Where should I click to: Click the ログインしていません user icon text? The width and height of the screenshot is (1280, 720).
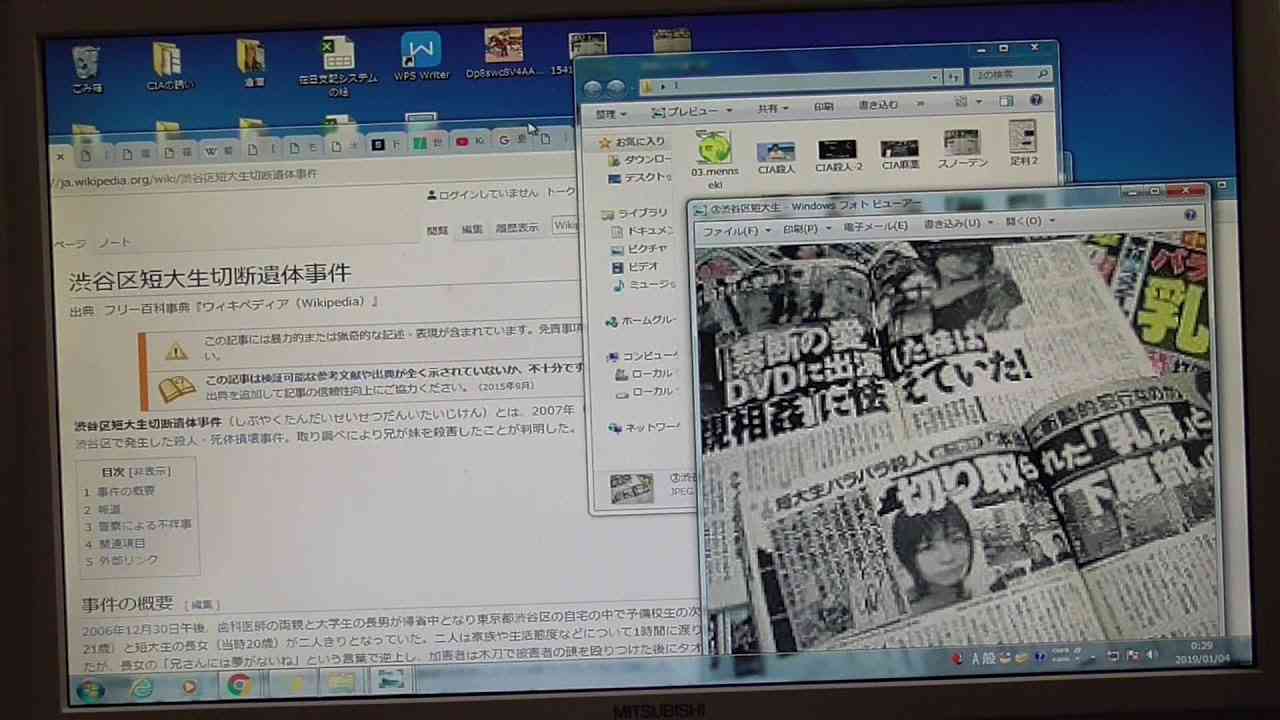tap(482, 193)
